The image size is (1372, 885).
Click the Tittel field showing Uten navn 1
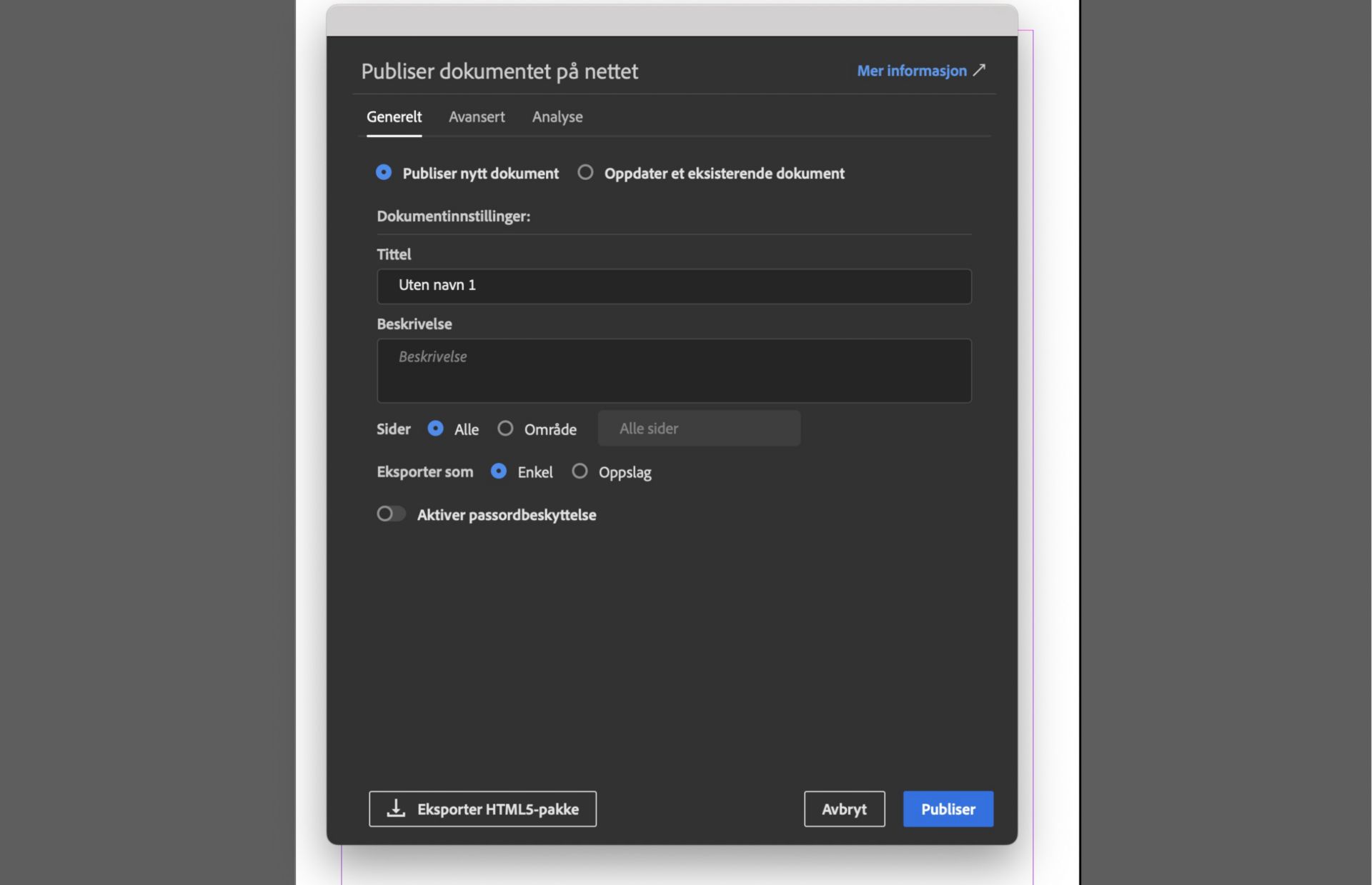click(672, 285)
